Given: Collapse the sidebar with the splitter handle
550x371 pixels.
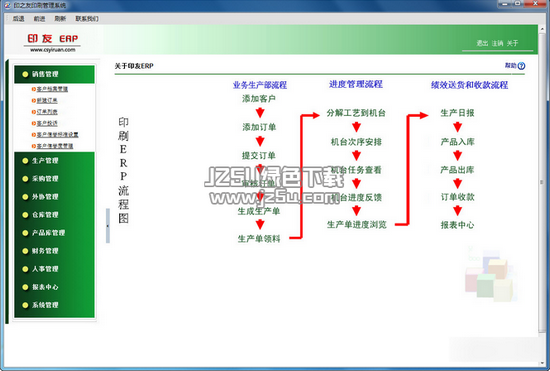Looking at the screenshot, I should coord(108,226).
